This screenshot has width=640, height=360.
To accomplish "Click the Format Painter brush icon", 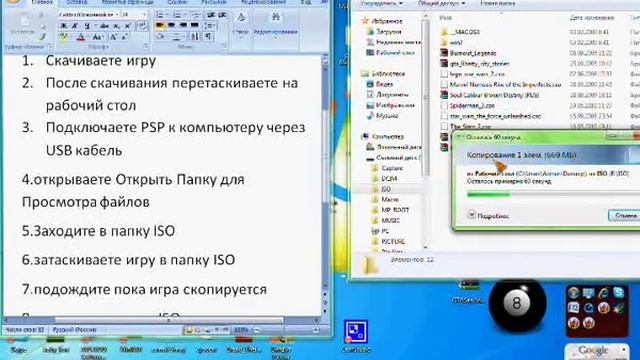I will 42,37.
